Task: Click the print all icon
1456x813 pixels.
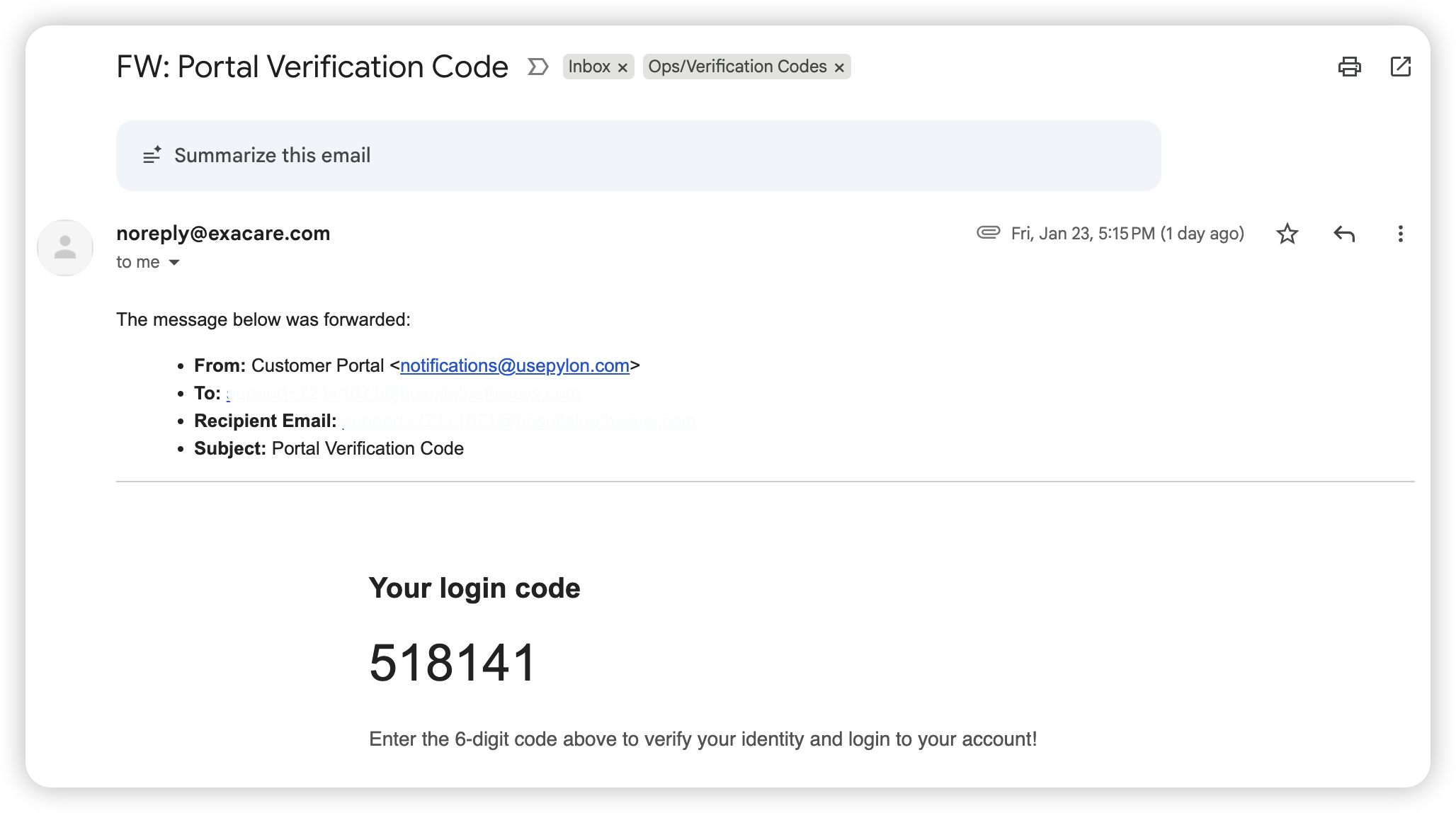Action: (x=1349, y=67)
